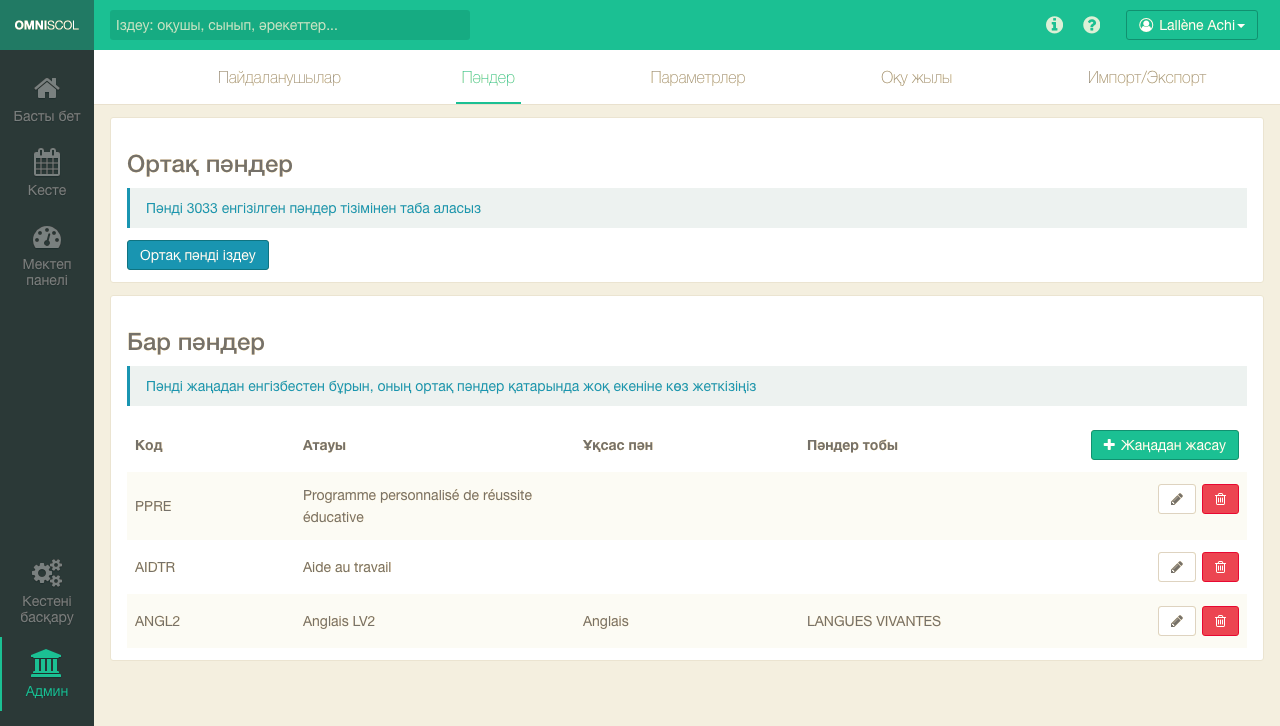
Task: Open Кестені басқару gears icon
Action: (47, 573)
